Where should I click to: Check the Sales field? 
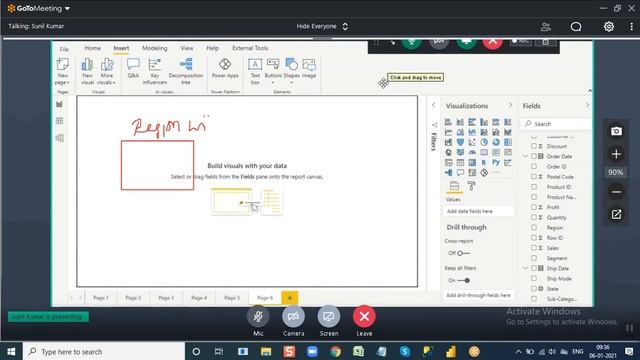coord(534,248)
